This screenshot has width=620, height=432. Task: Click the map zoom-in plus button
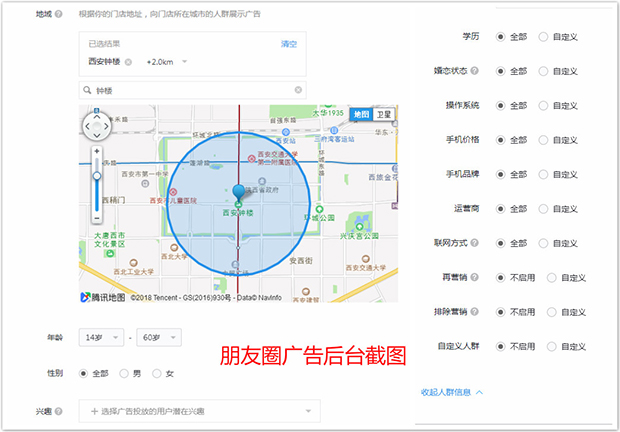97,151
